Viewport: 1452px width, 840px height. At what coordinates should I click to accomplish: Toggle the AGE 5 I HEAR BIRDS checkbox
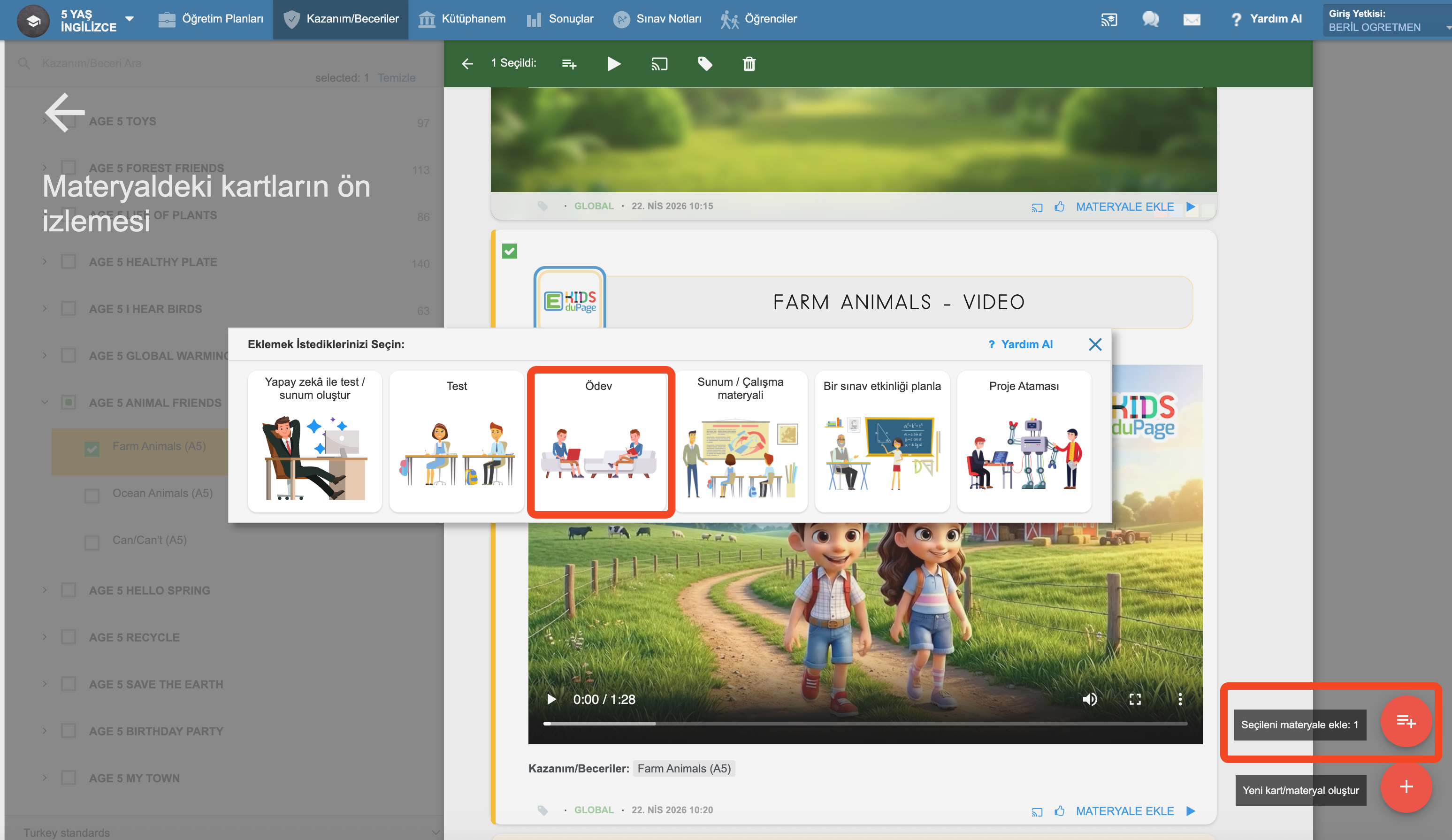click(x=69, y=308)
